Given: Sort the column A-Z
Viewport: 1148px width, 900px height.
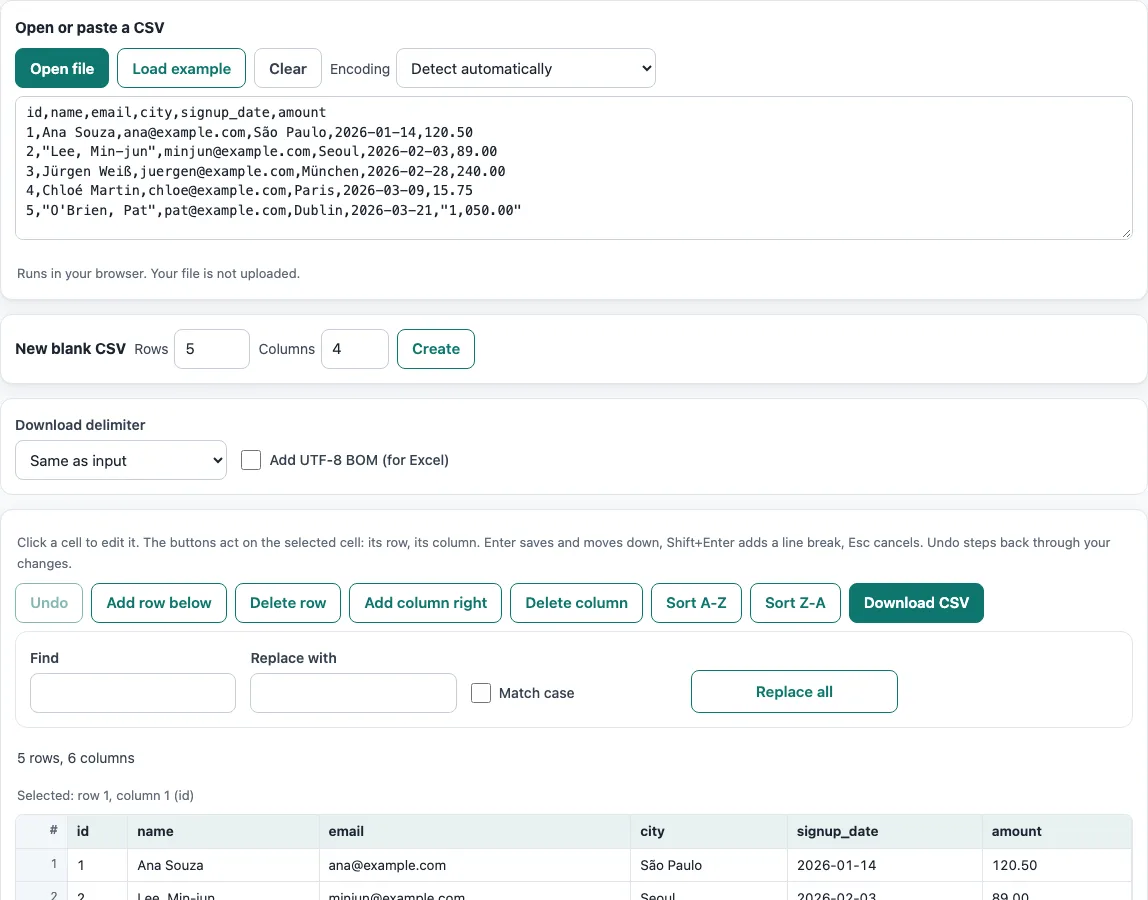Looking at the screenshot, I should pos(696,603).
